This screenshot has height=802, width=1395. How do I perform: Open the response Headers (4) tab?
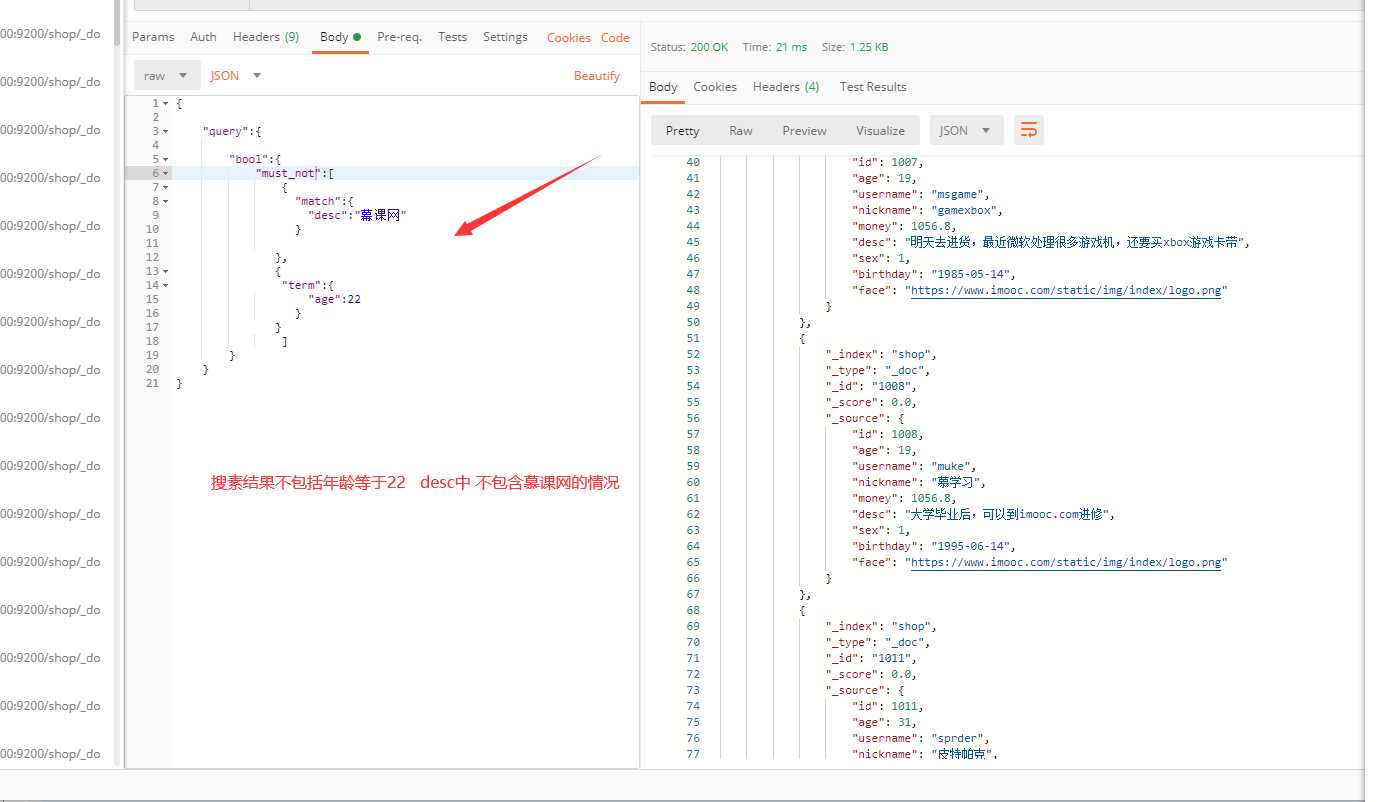pyautogui.click(x=786, y=87)
